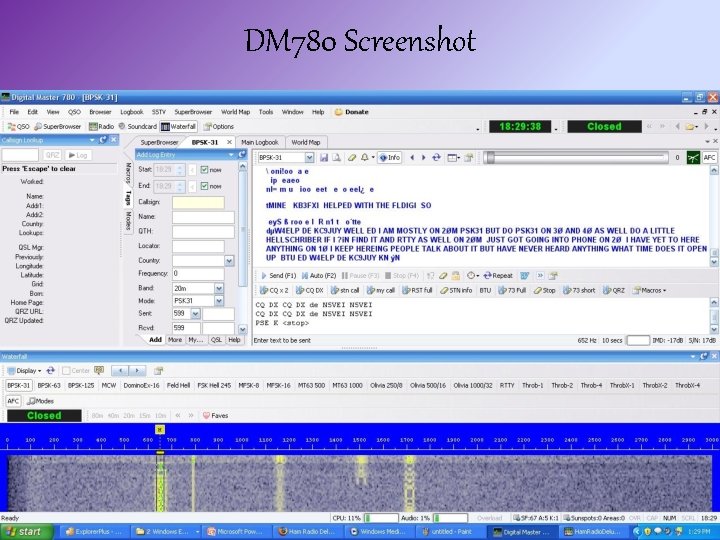Viewport: 720px width, 540px height.
Task: Click the Callsign input field in log entry
Action: [198, 202]
